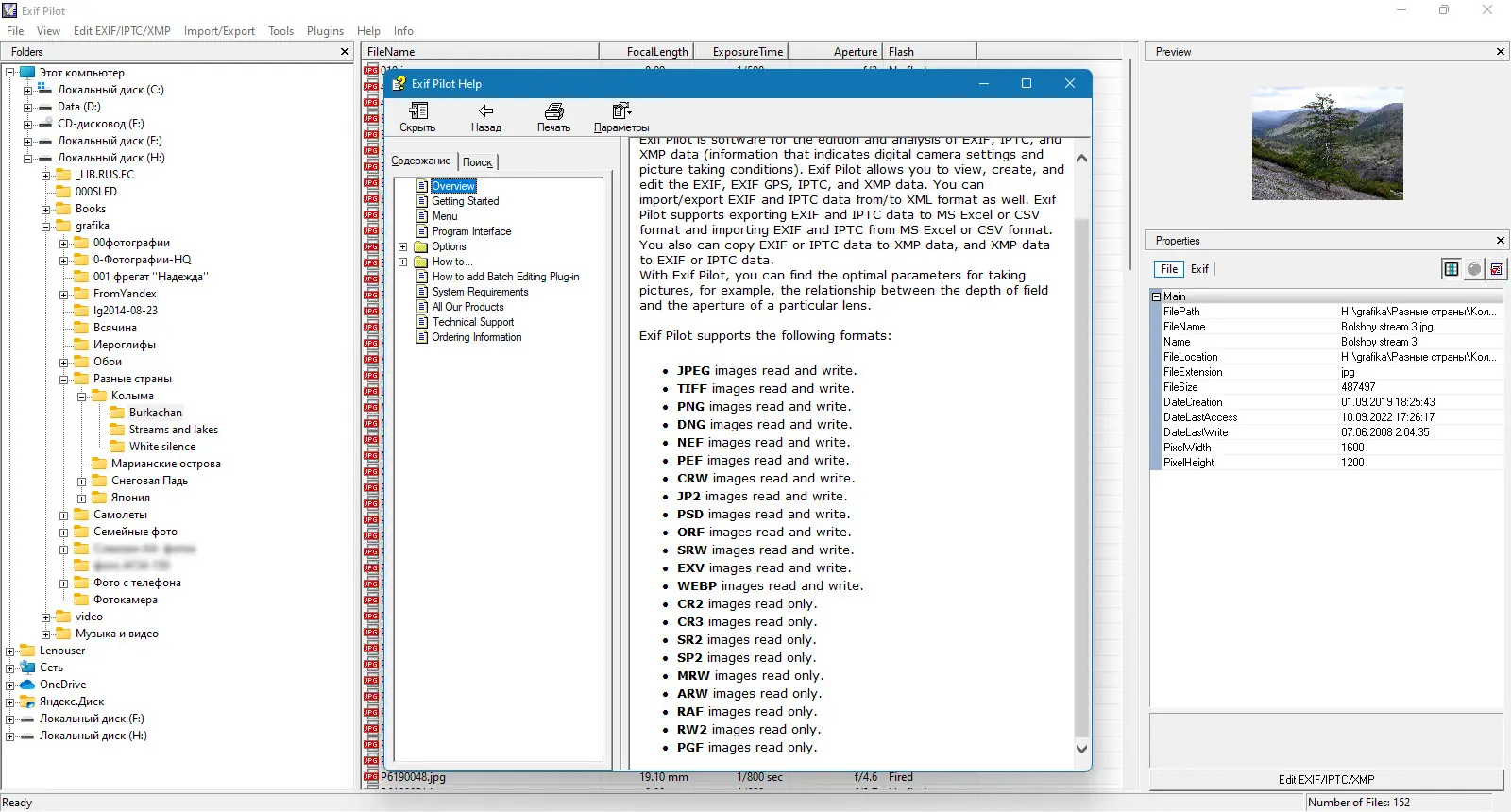Expand the Япония folder node
1511x812 pixels.
(x=81, y=499)
